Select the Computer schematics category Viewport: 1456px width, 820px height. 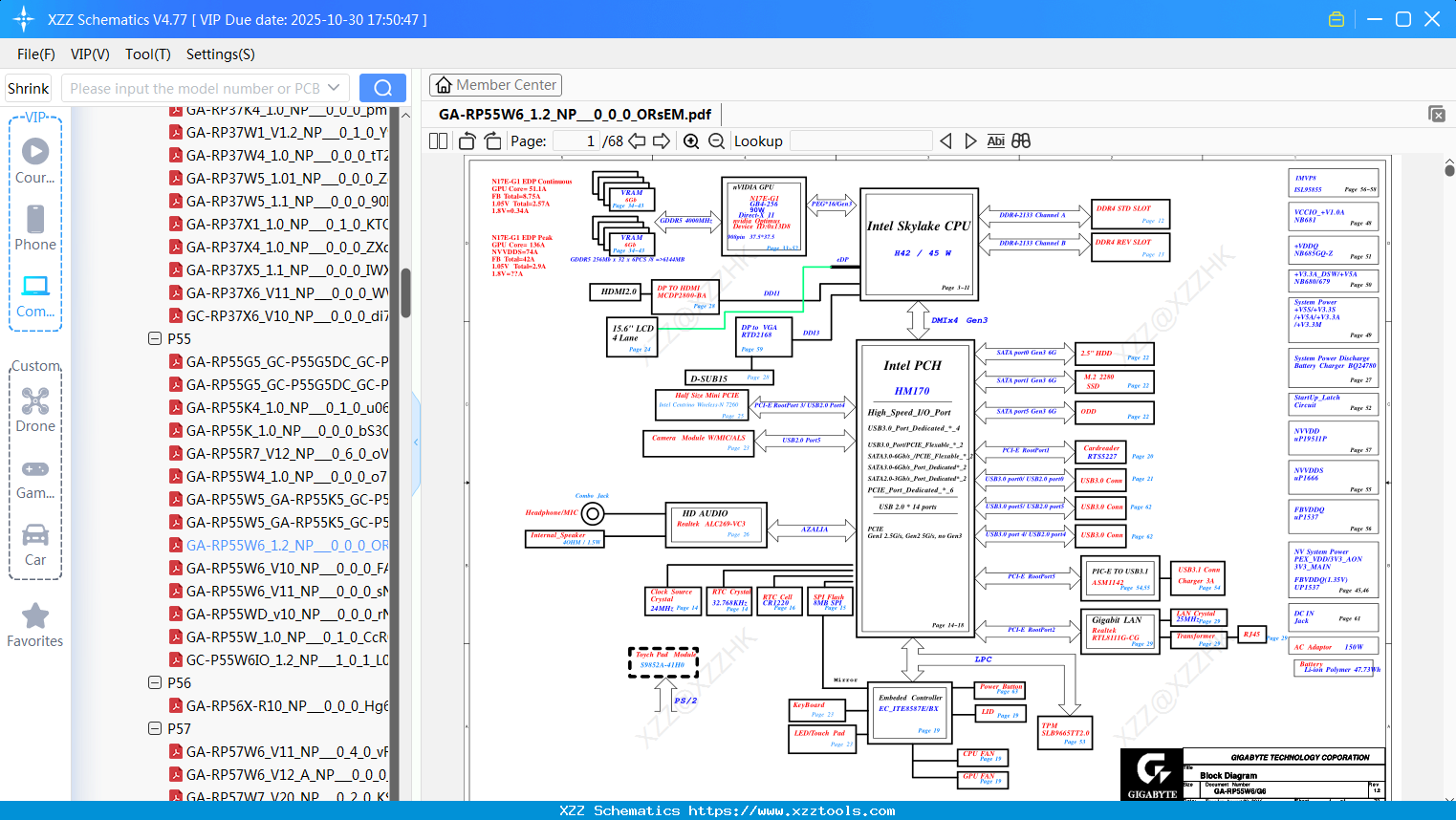click(x=35, y=295)
